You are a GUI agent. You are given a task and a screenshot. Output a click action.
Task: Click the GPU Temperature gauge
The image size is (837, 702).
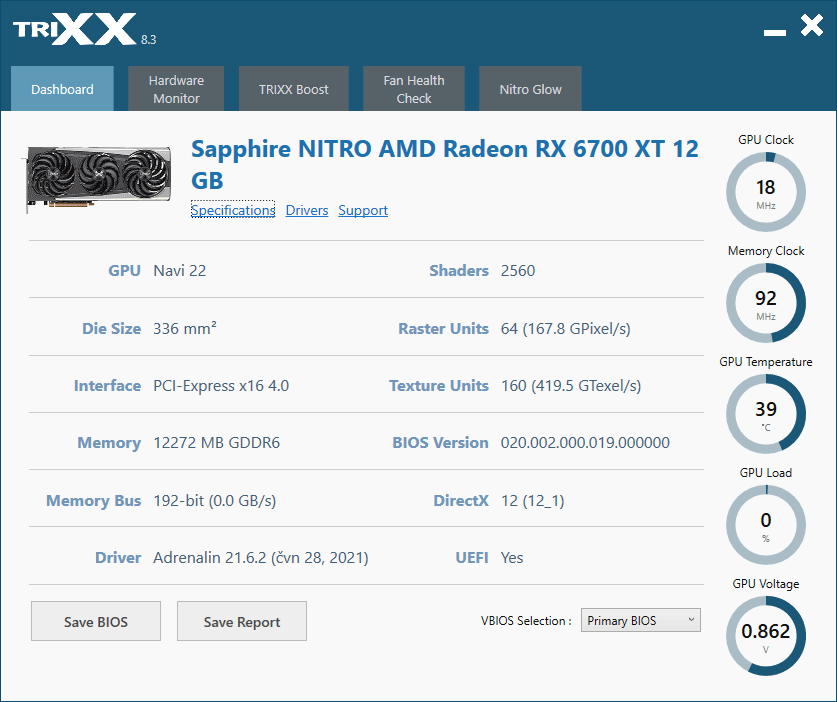coord(765,414)
